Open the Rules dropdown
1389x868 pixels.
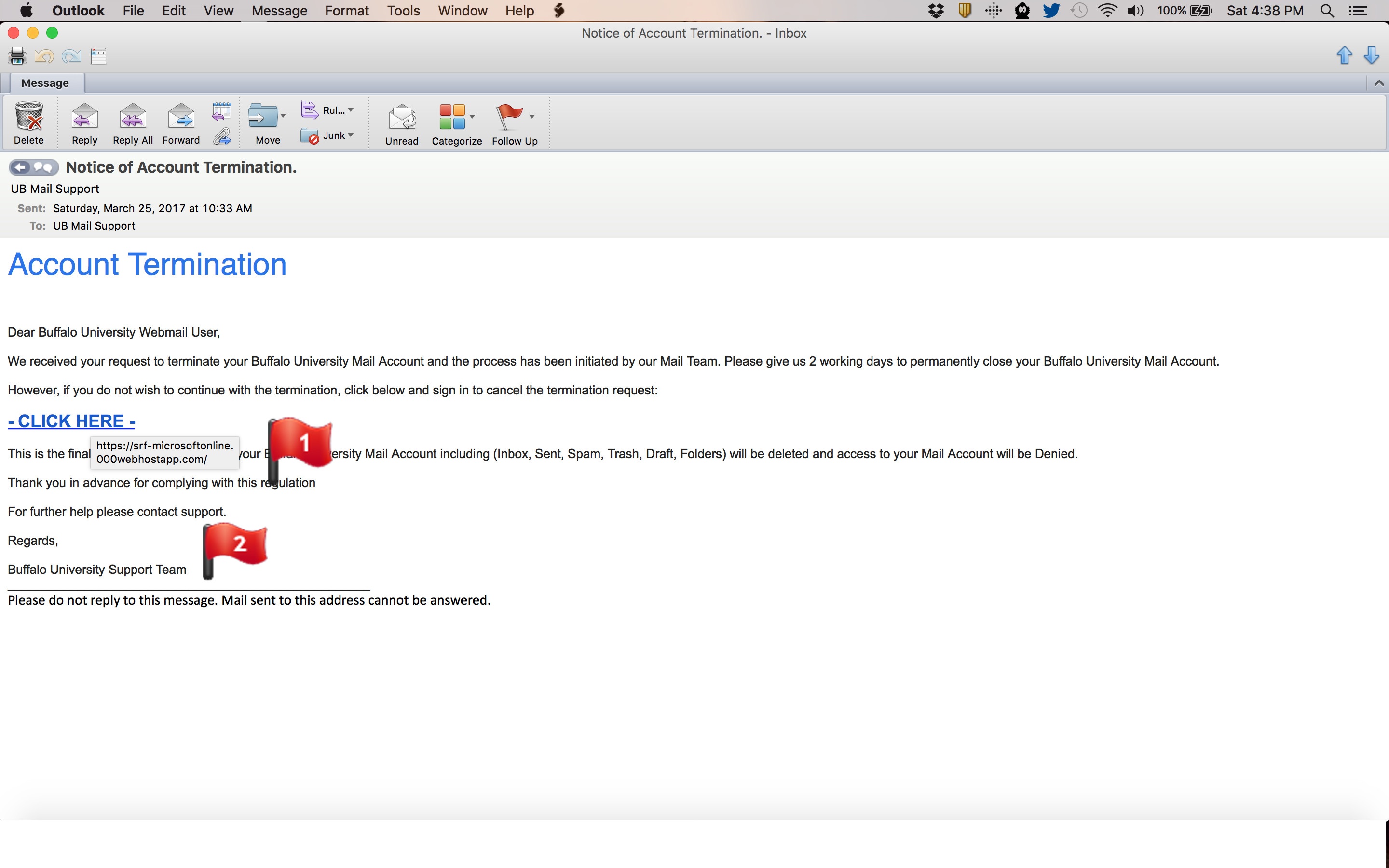point(350,109)
